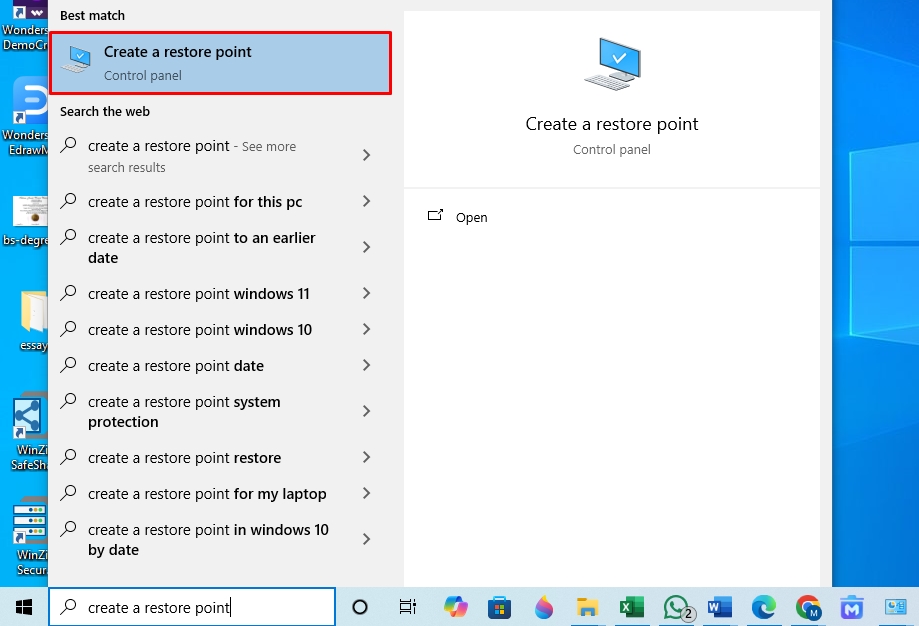Open the Windows Start button
Viewport: 919px width, 626px height.
24,607
